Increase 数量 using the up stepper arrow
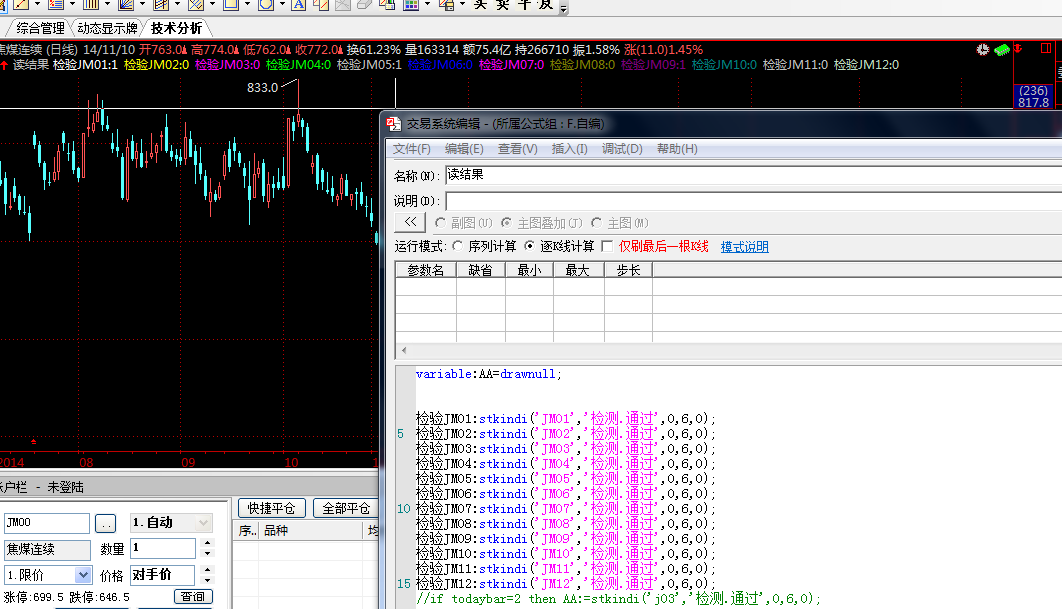Image resolution: width=1062 pixels, height=609 pixels. (x=207, y=544)
